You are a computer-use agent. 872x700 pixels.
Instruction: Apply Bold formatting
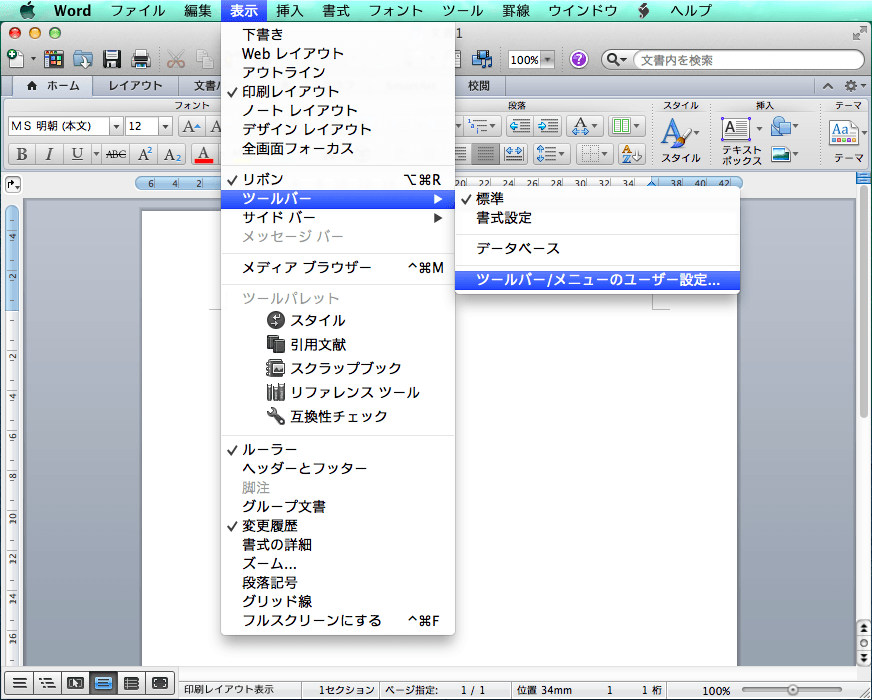[x=22, y=154]
